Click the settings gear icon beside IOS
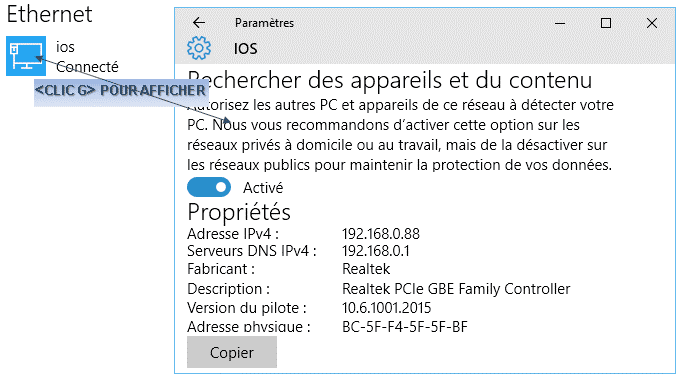The height and width of the screenshot is (378, 680). pyautogui.click(x=199, y=48)
